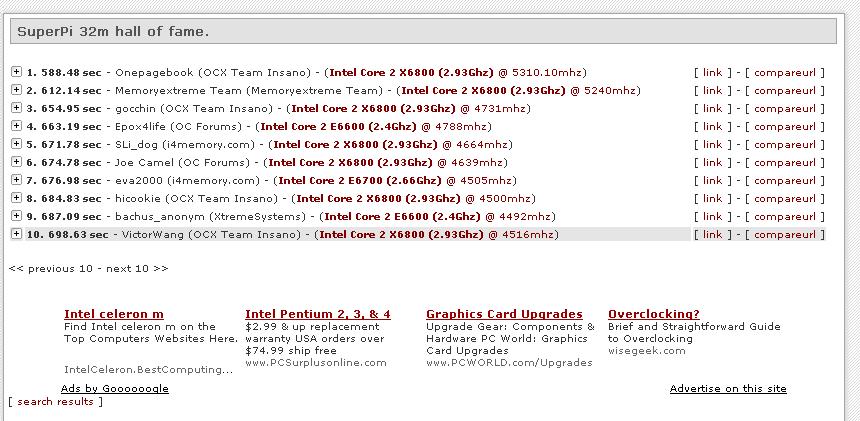Open the link for VictorWang's result

(712, 235)
